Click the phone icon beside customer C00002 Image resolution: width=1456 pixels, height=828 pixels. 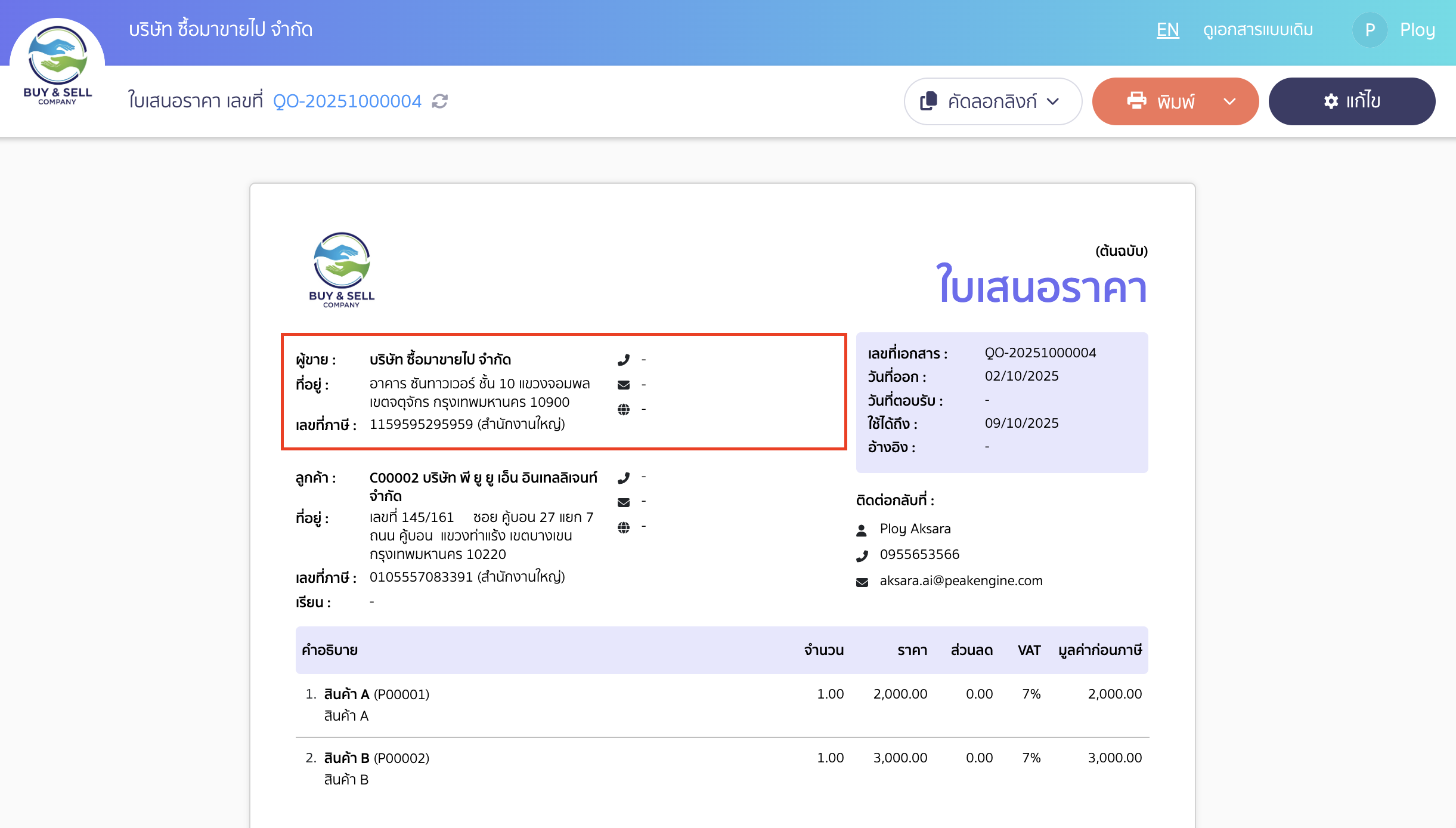[x=624, y=477]
